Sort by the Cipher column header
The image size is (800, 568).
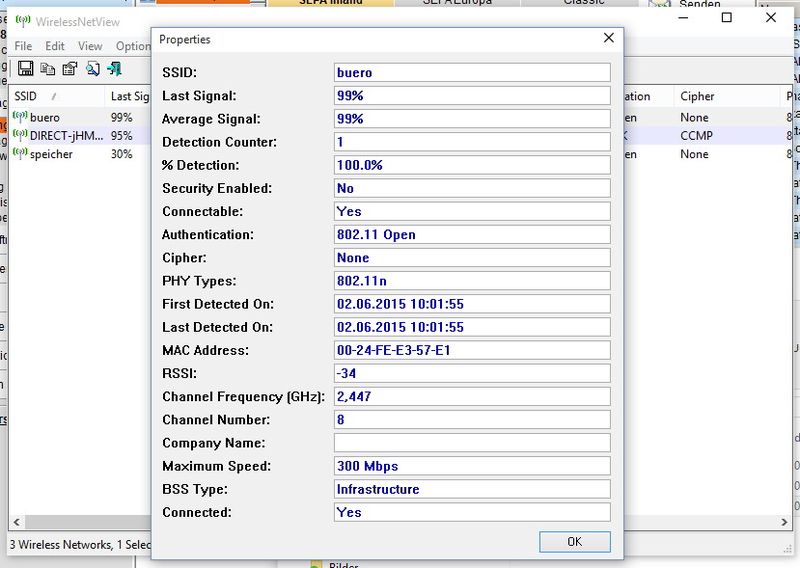728,96
